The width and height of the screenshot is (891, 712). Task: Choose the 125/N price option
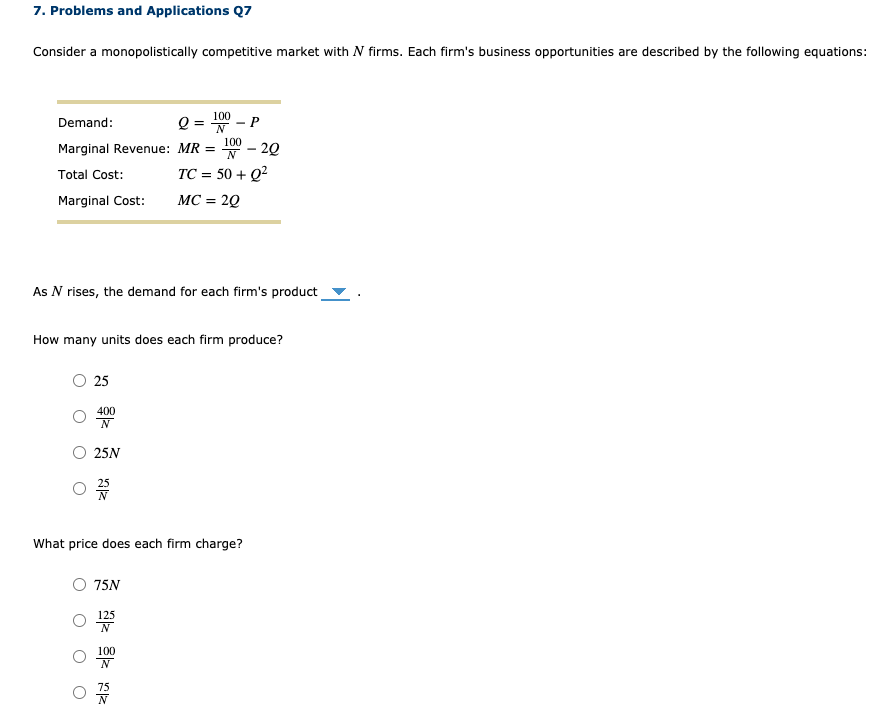point(78,621)
